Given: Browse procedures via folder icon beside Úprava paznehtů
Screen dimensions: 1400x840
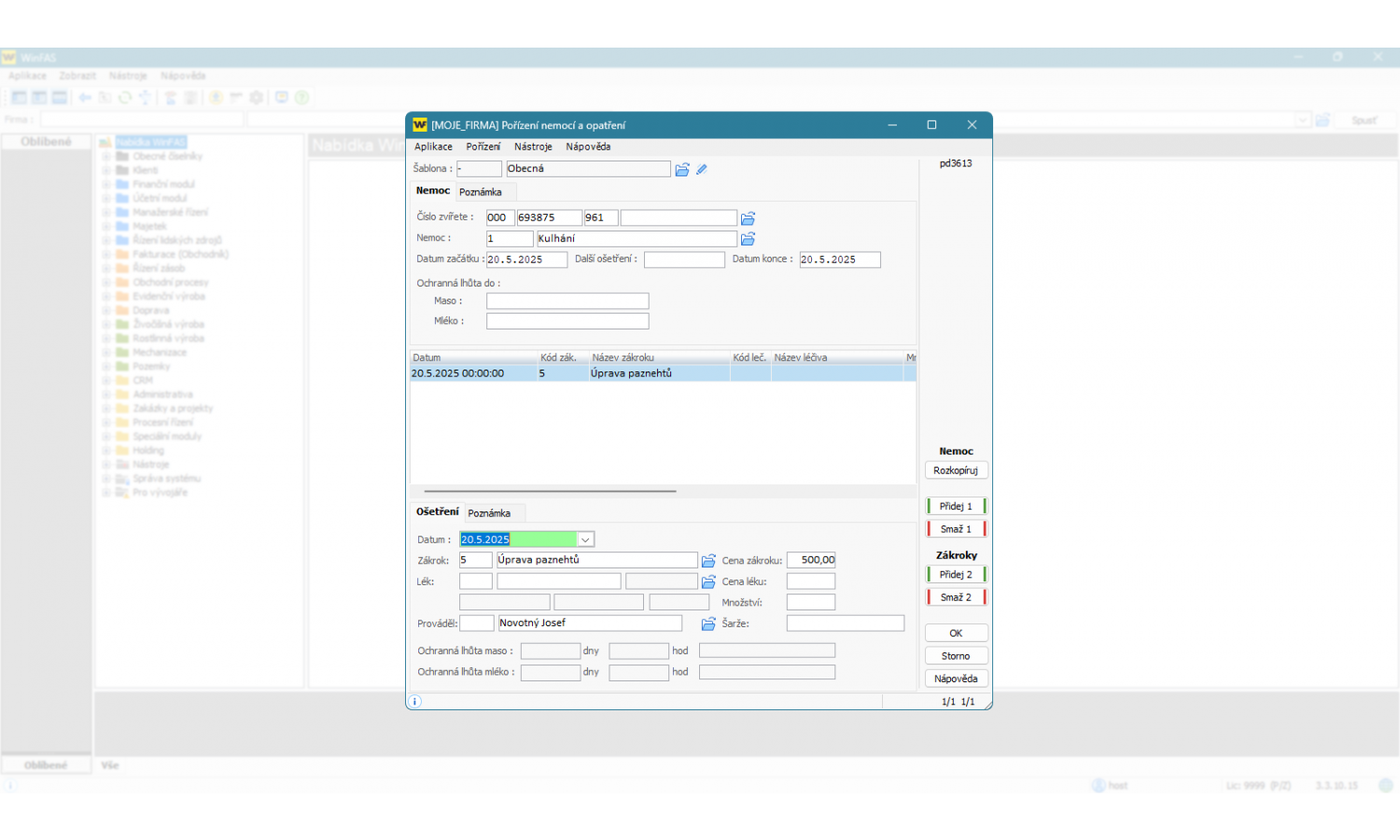Looking at the screenshot, I should point(708,561).
